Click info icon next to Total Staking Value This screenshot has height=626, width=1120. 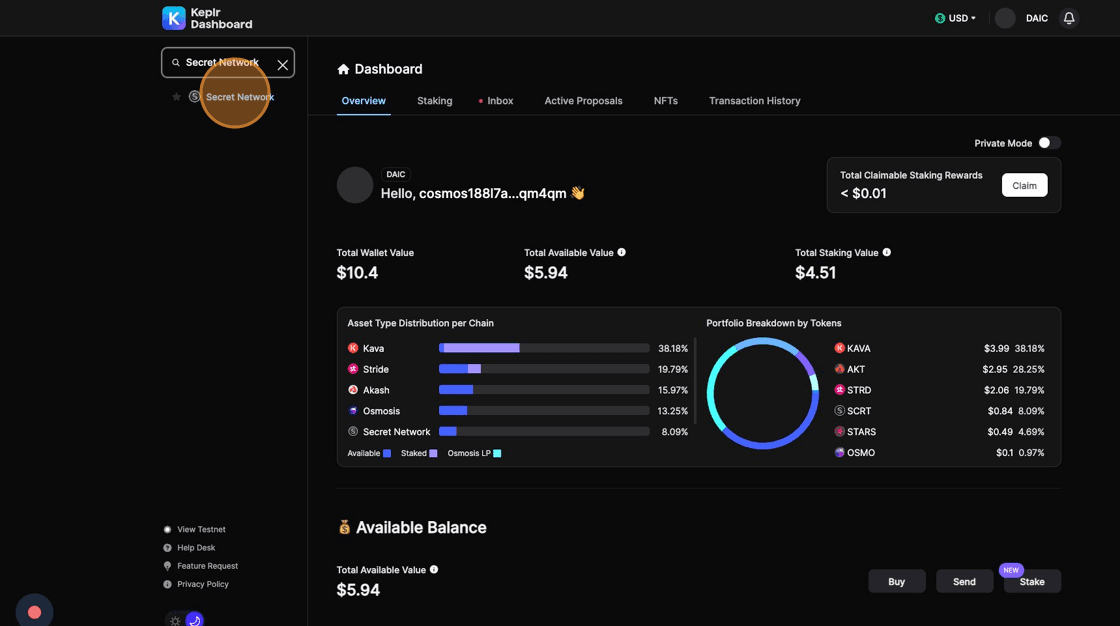[887, 252]
